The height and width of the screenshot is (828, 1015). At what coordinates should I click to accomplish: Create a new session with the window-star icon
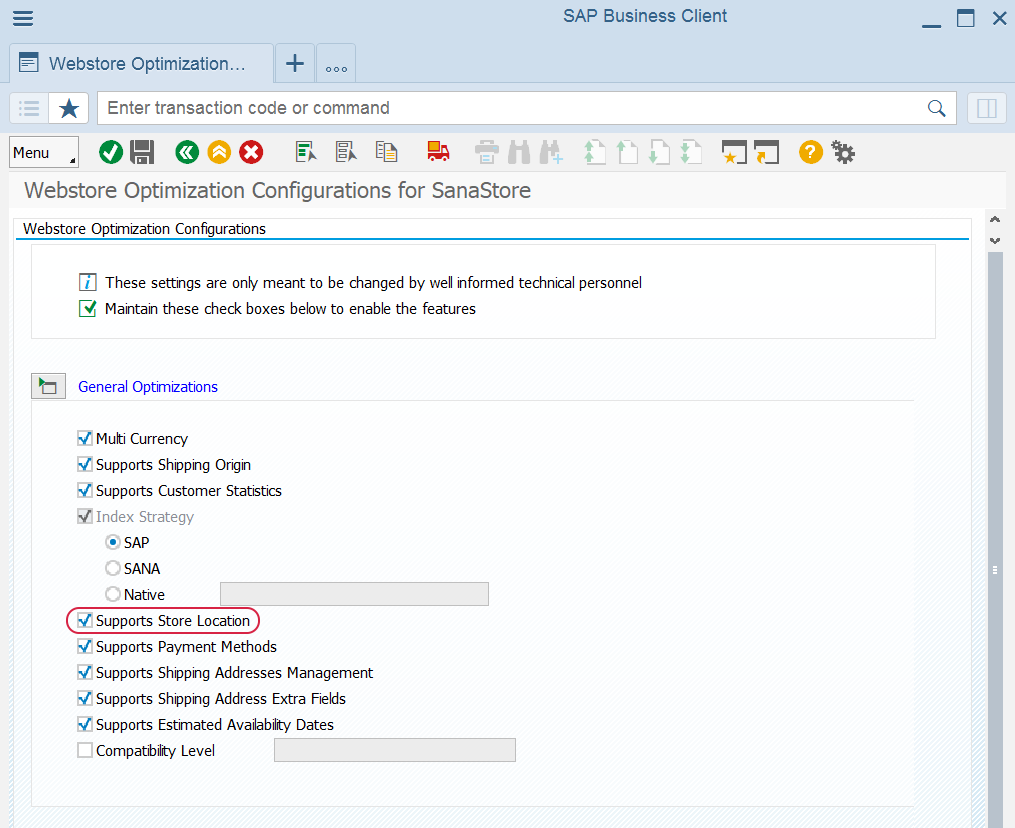click(734, 153)
